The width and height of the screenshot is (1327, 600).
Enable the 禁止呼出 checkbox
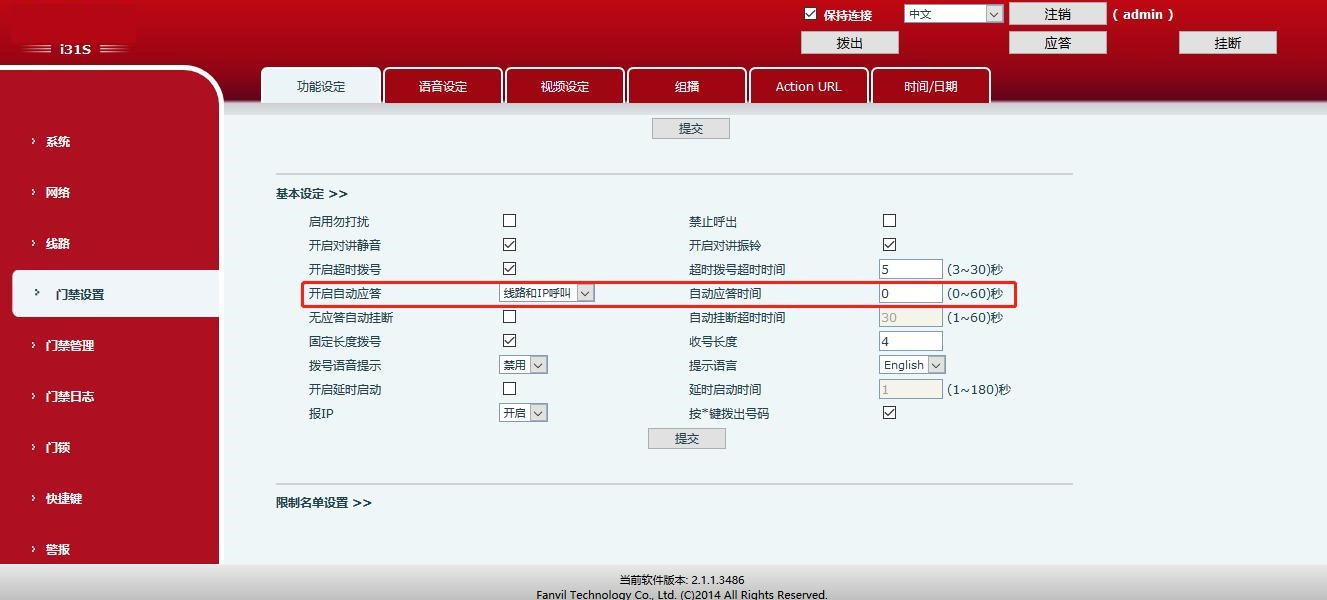click(889, 220)
